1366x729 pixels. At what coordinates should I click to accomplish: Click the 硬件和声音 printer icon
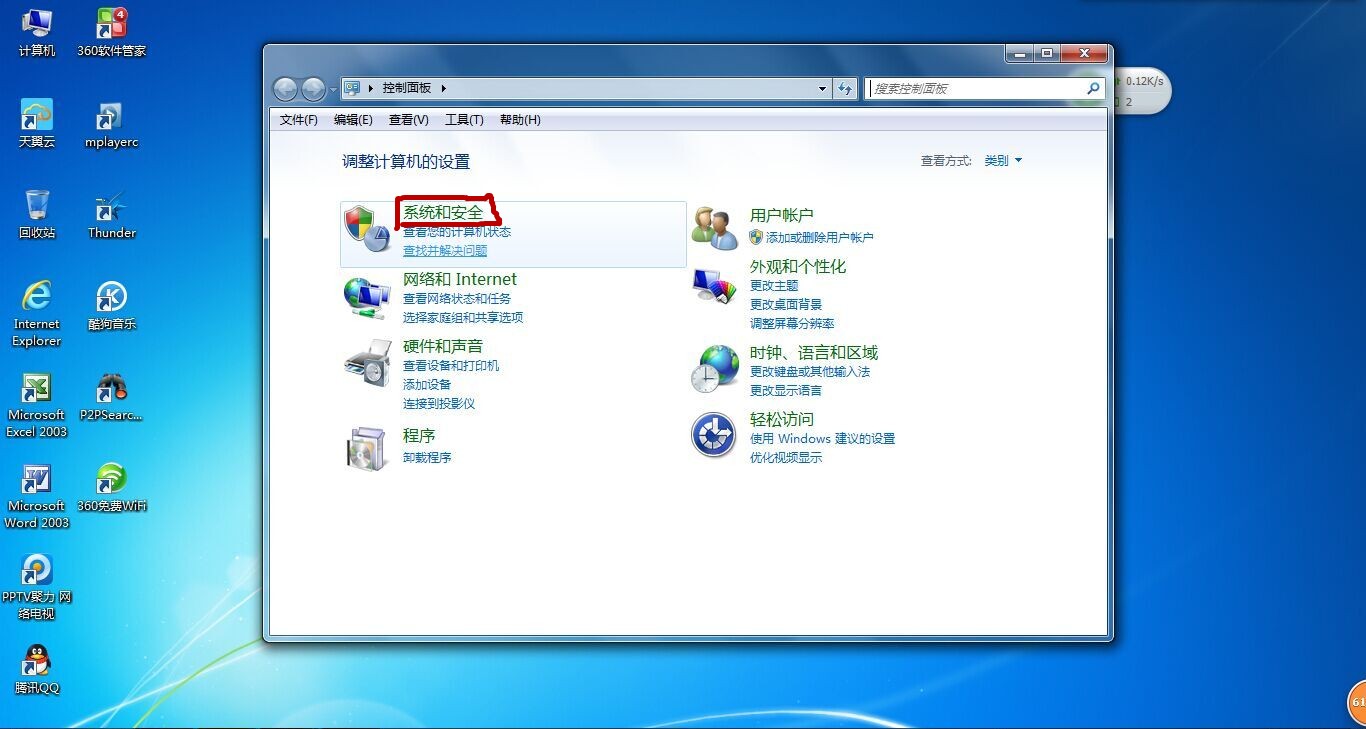(367, 362)
